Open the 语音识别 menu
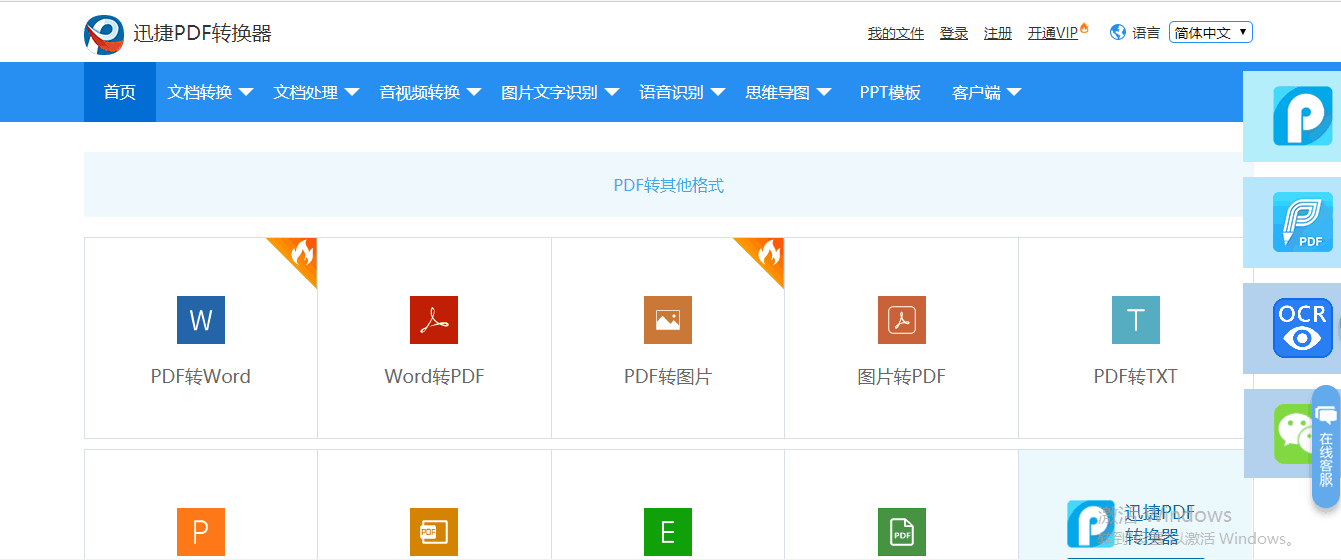1341x560 pixels. click(x=672, y=92)
